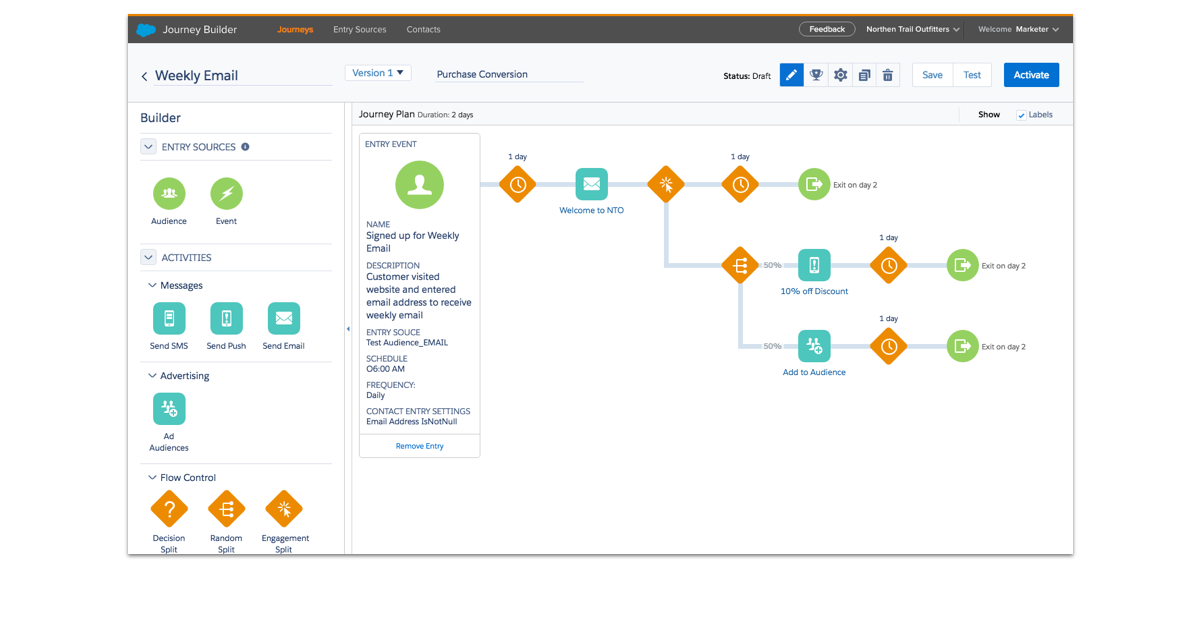Open journey settings gear icon
This screenshot has height=640, width=1200.
[x=840, y=75]
